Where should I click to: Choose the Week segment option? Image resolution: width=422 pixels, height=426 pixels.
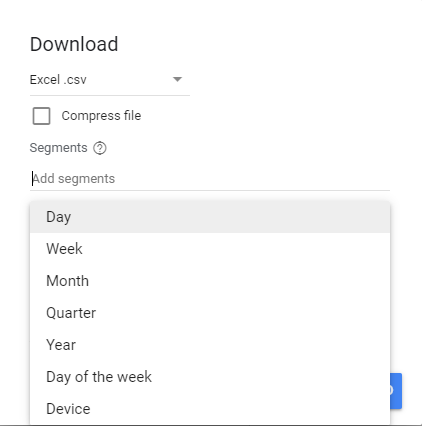210,249
